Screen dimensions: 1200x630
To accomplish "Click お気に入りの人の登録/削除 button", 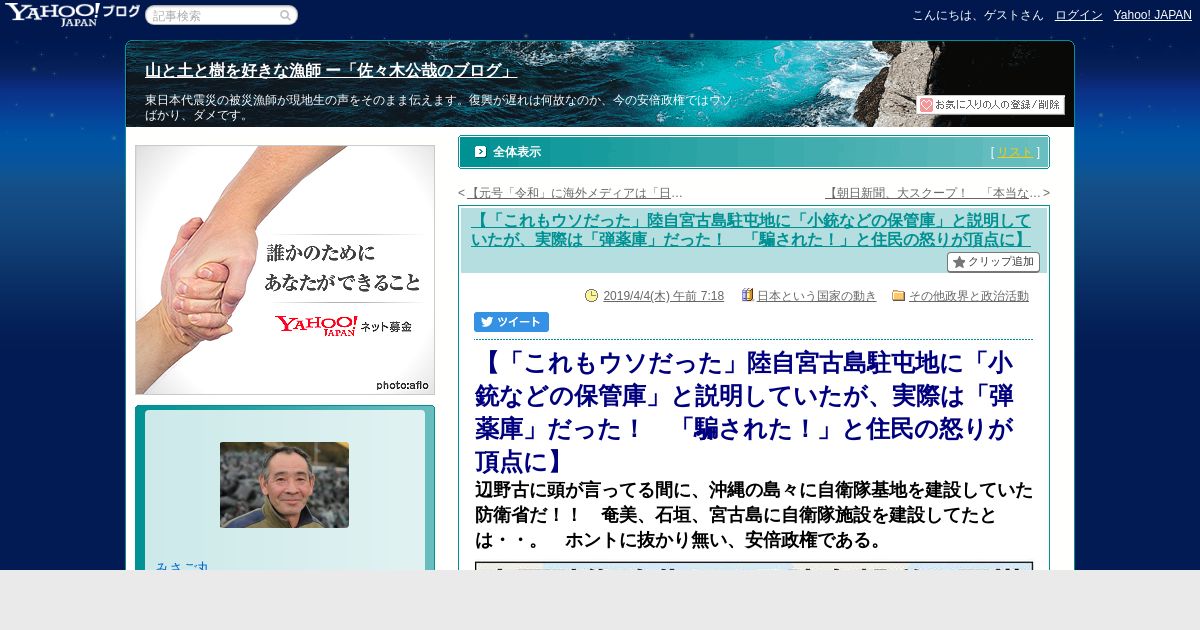I will [x=990, y=104].
